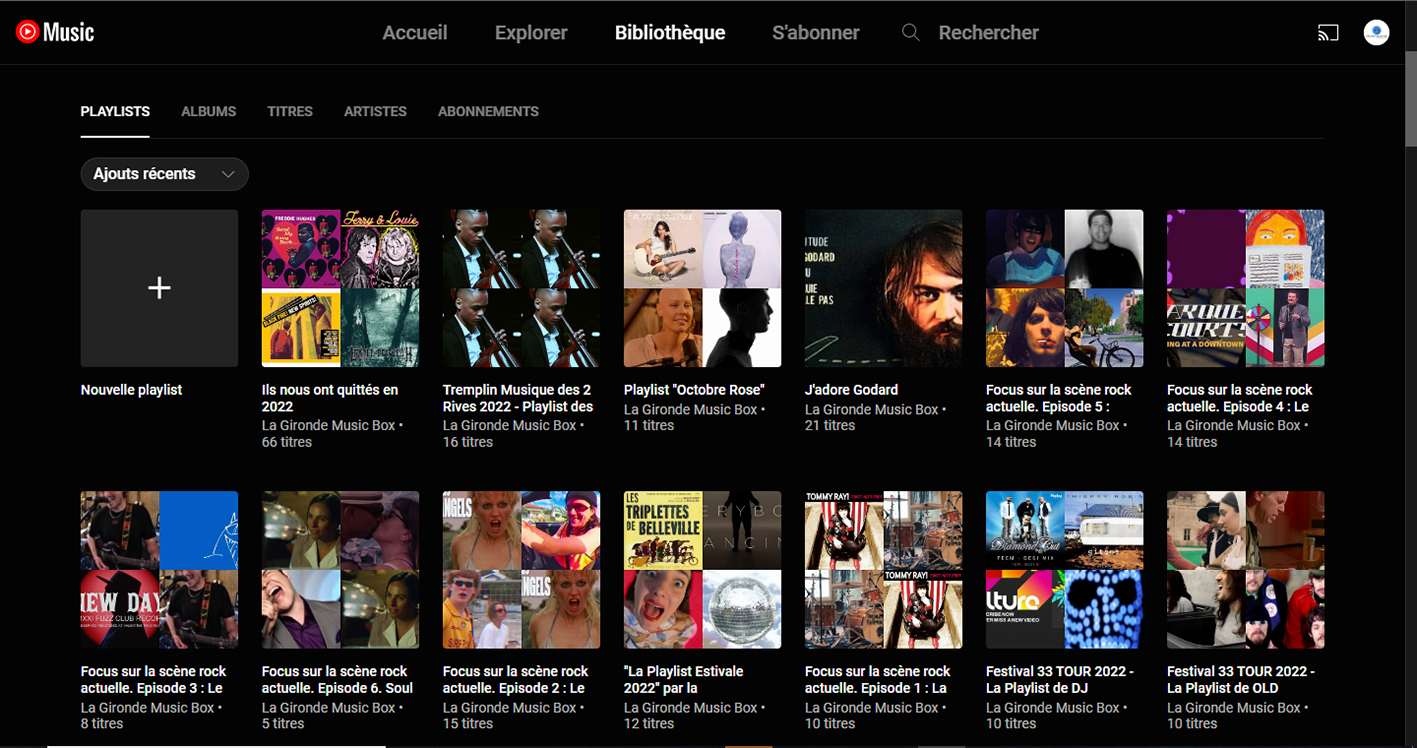1417x748 pixels.
Task: Click the Playlist "Octobre Rose" title
Action: 694,390
